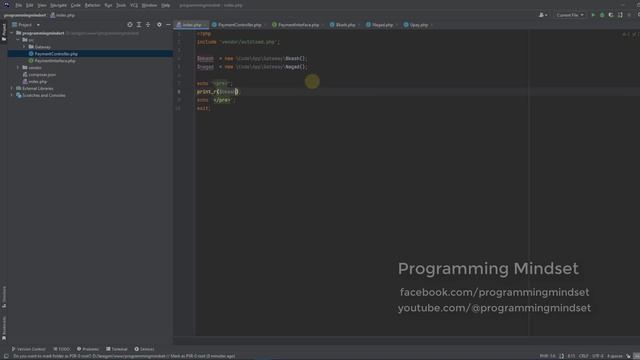The image size is (640, 360).
Task: Open the Terminal tool window
Action: (117, 349)
